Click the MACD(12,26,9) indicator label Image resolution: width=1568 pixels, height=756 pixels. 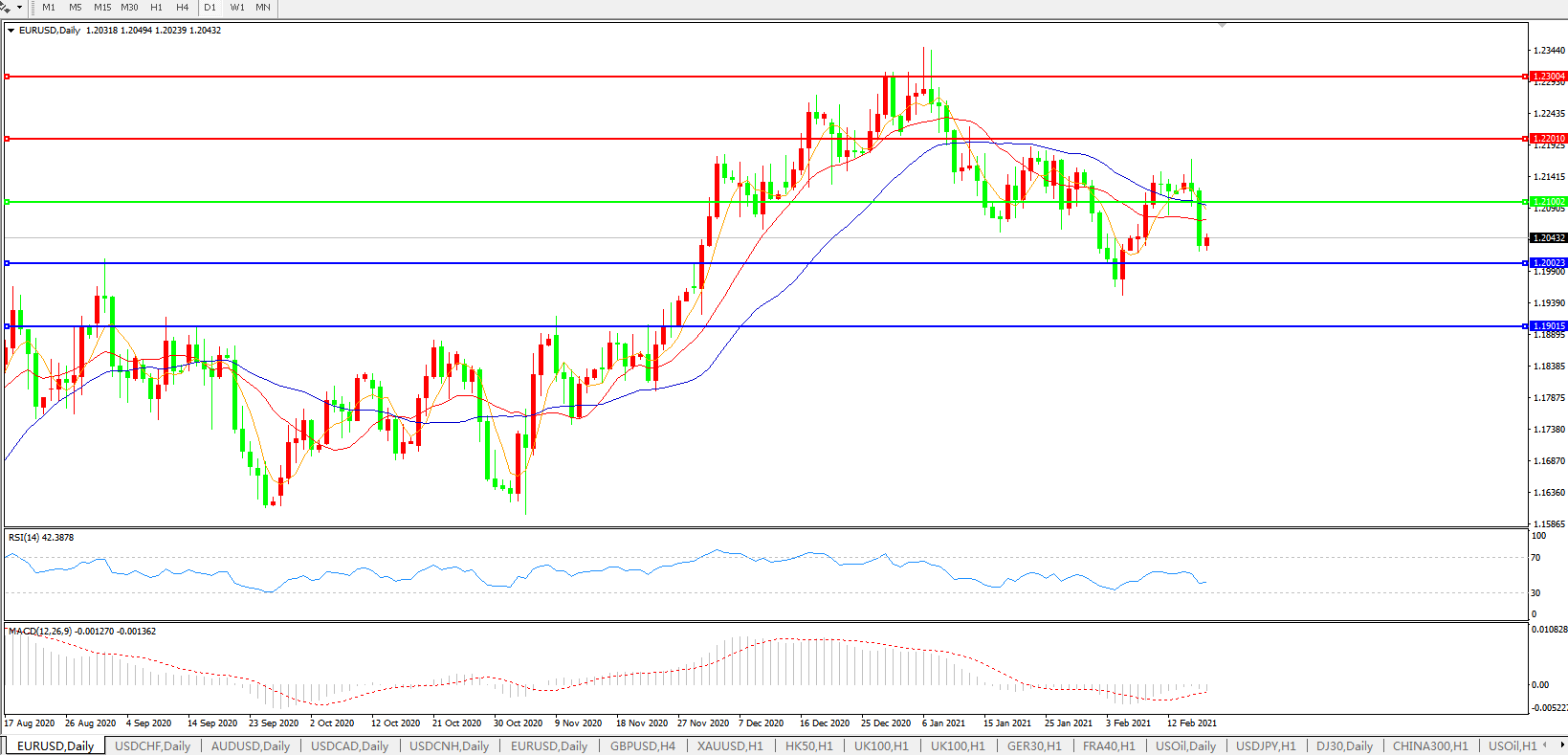81,632
